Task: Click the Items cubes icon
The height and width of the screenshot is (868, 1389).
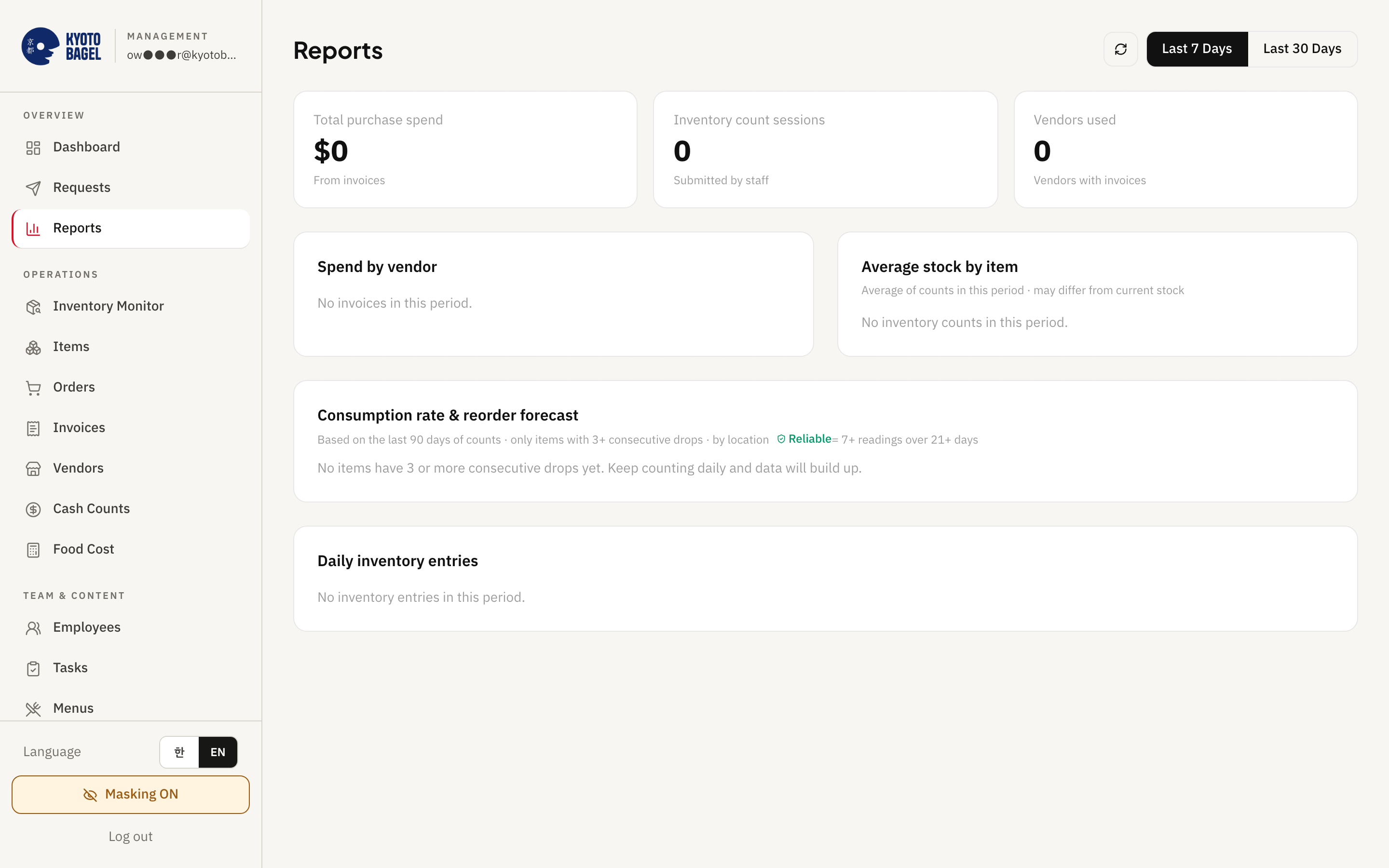Action: (33, 347)
